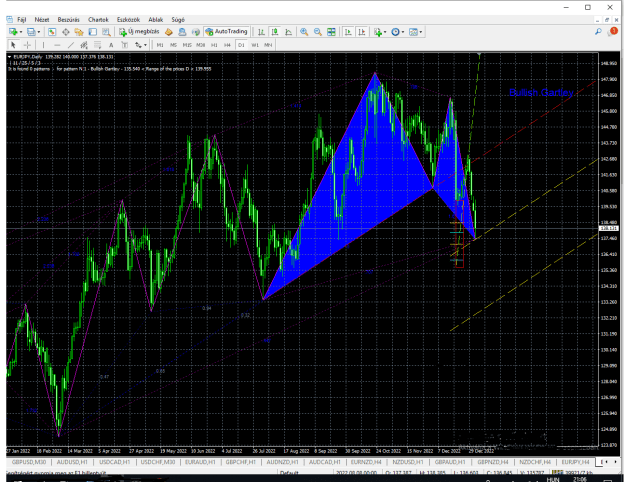Switch to NZDUSD,H1 chart tab
The height and width of the screenshot is (482, 625).
[408, 462]
